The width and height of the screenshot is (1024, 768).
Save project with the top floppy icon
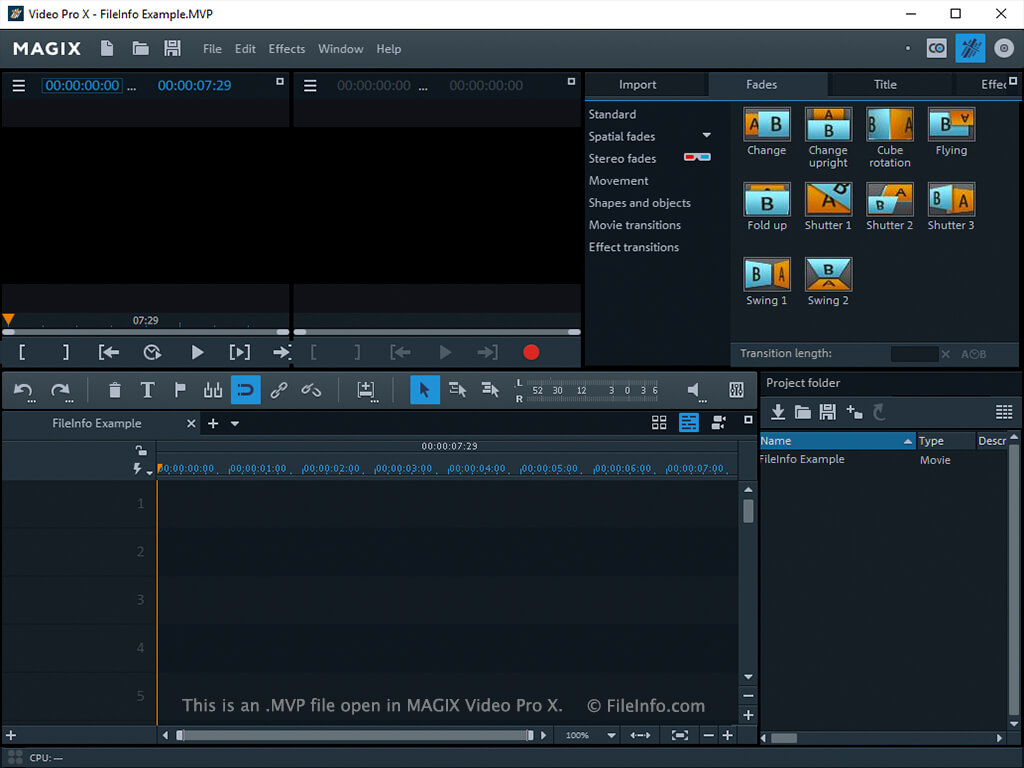click(x=172, y=48)
